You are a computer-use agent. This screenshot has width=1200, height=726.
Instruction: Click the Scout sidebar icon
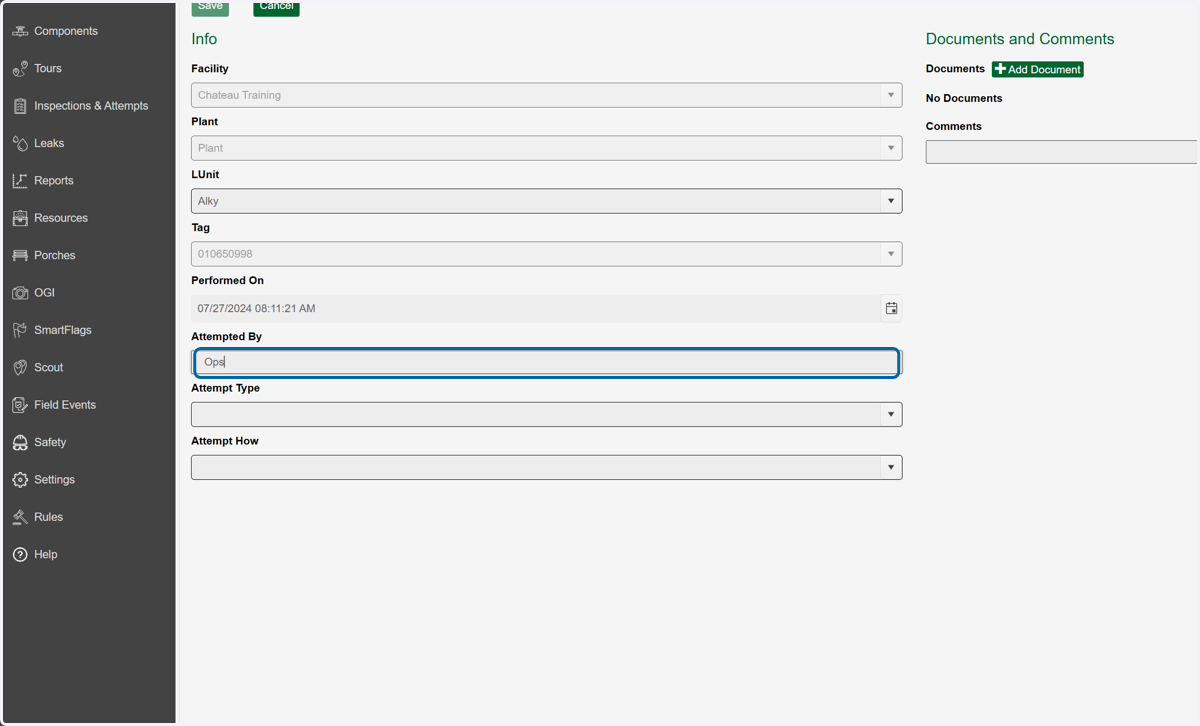coord(20,368)
